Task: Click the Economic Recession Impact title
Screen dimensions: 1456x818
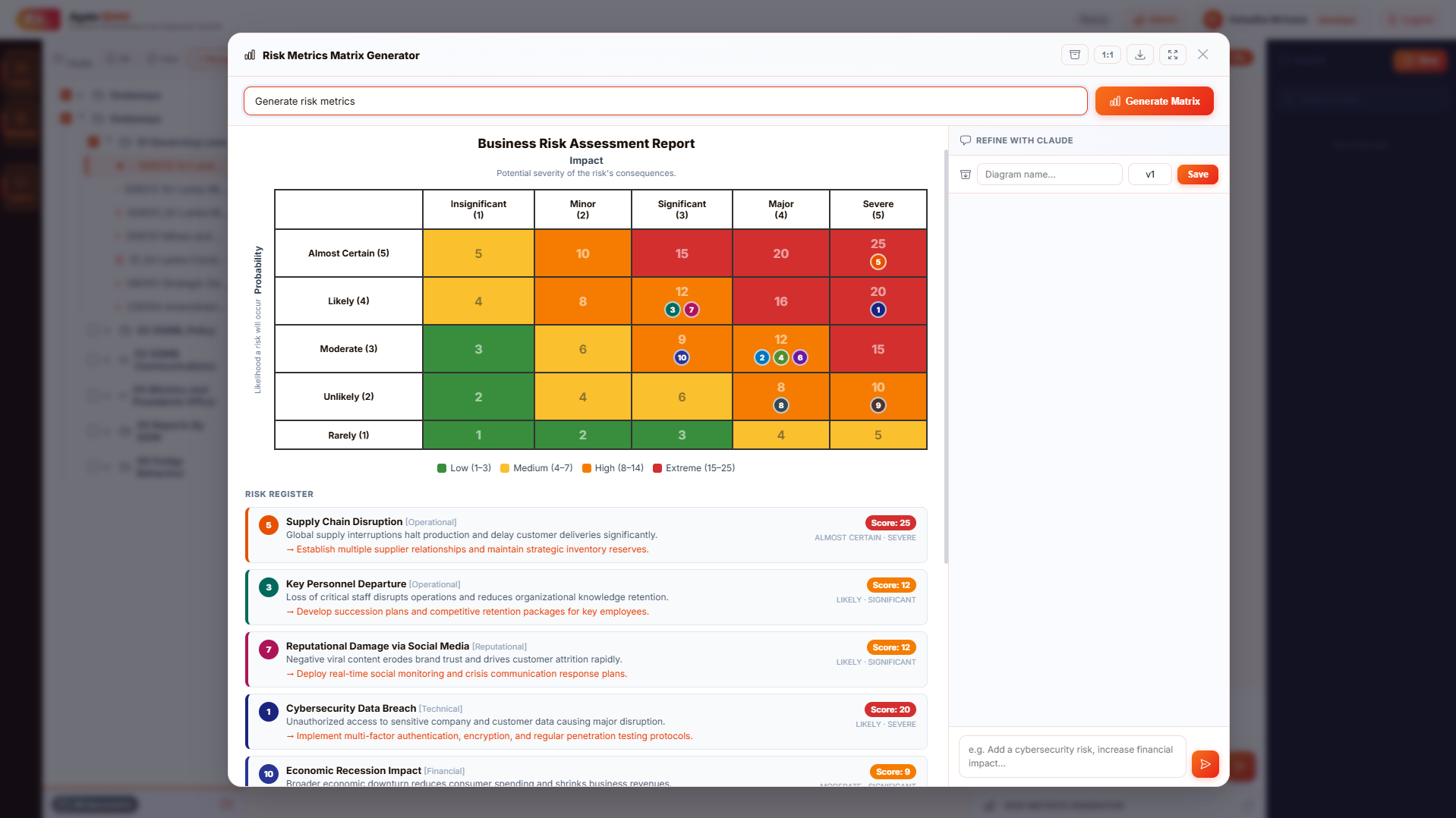Action: coord(353,771)
